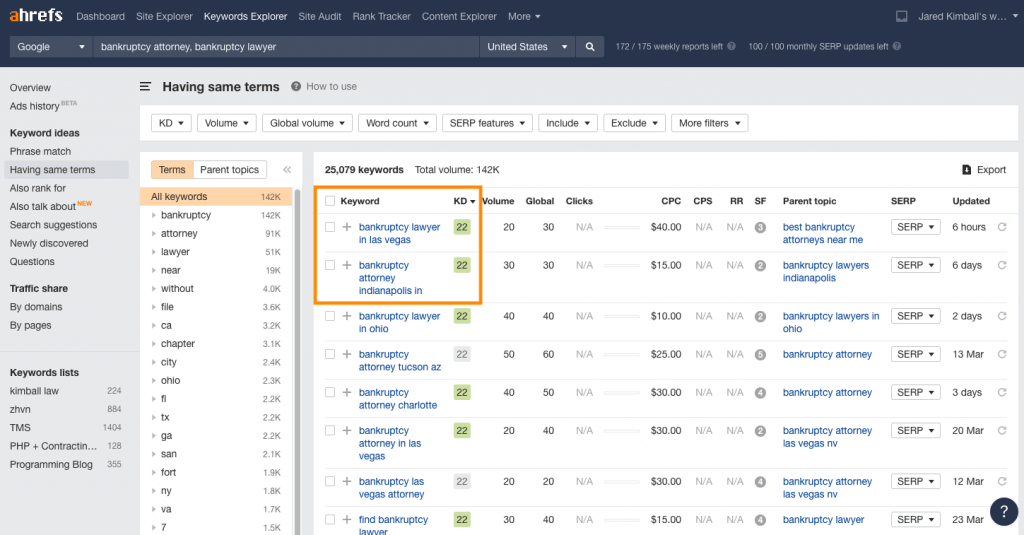
Task: Add bankruptcy attorney charlotte with plus icon
Action: tap(347, 393)
